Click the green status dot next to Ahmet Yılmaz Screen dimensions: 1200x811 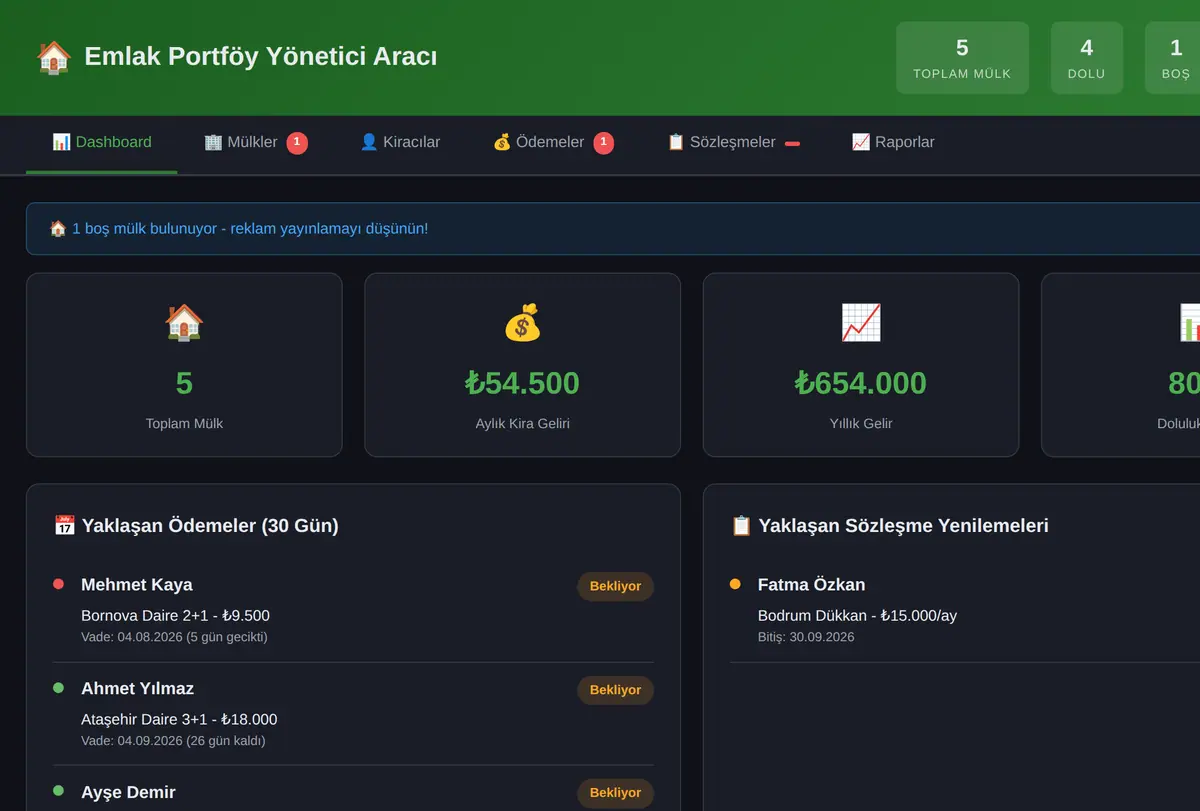coord(58,688)
